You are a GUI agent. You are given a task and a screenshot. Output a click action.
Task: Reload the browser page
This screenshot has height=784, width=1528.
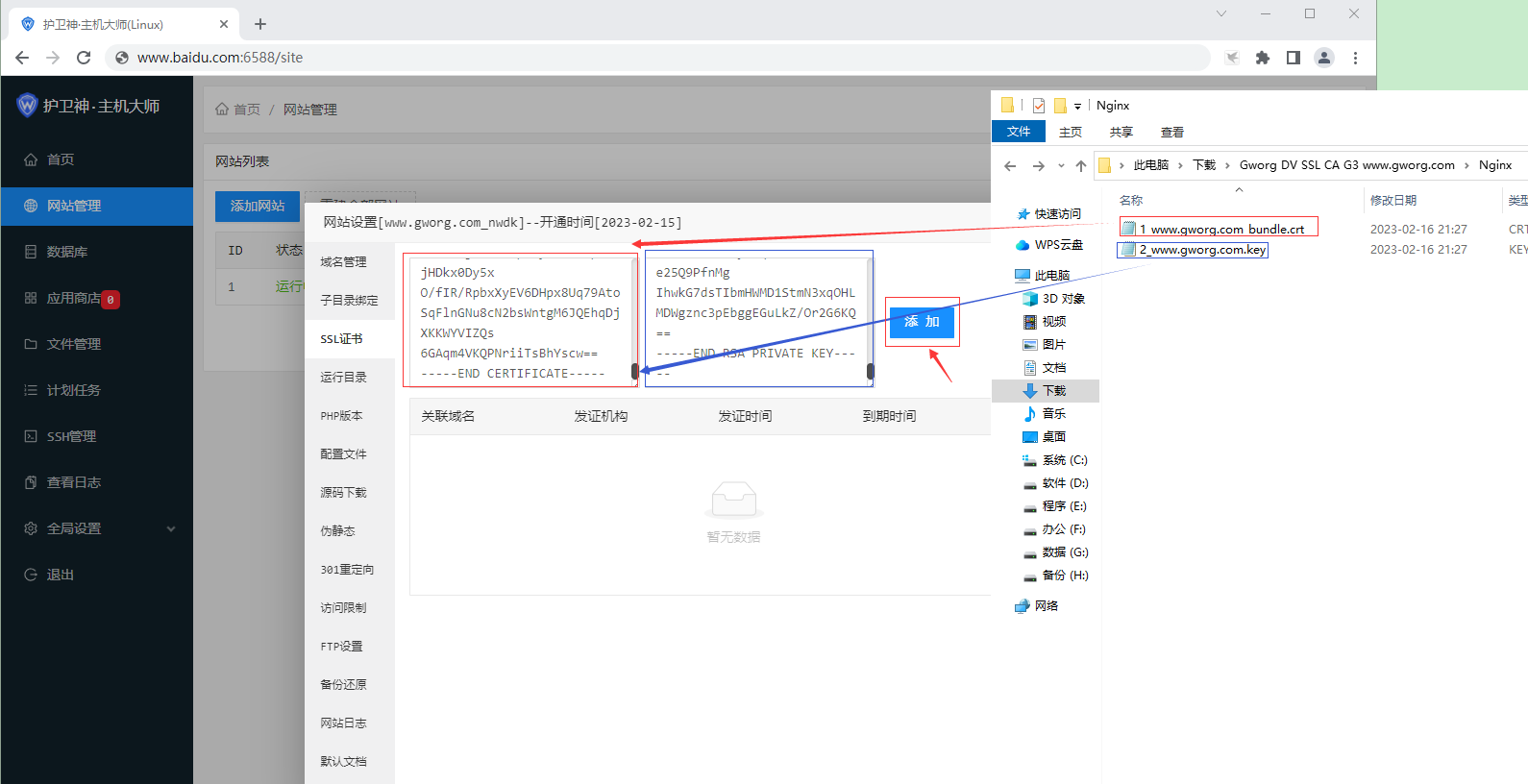(84, 58)
